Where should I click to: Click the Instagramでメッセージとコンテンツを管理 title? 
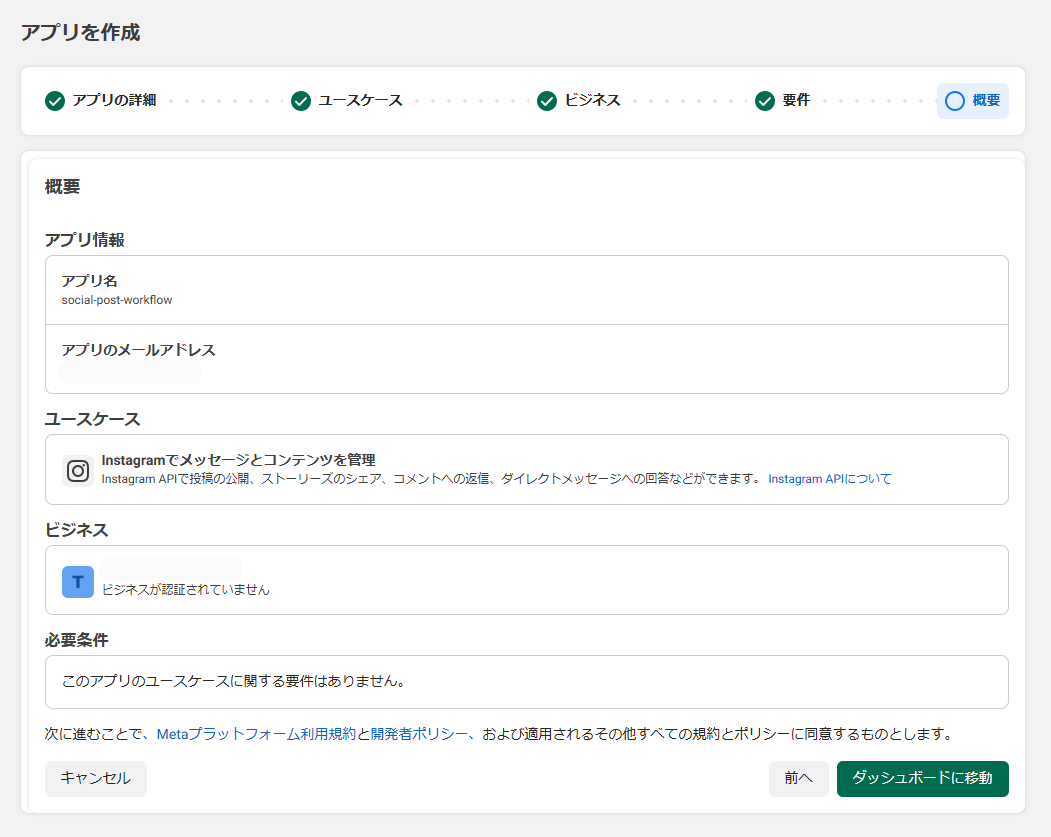(x=238, y=460)
